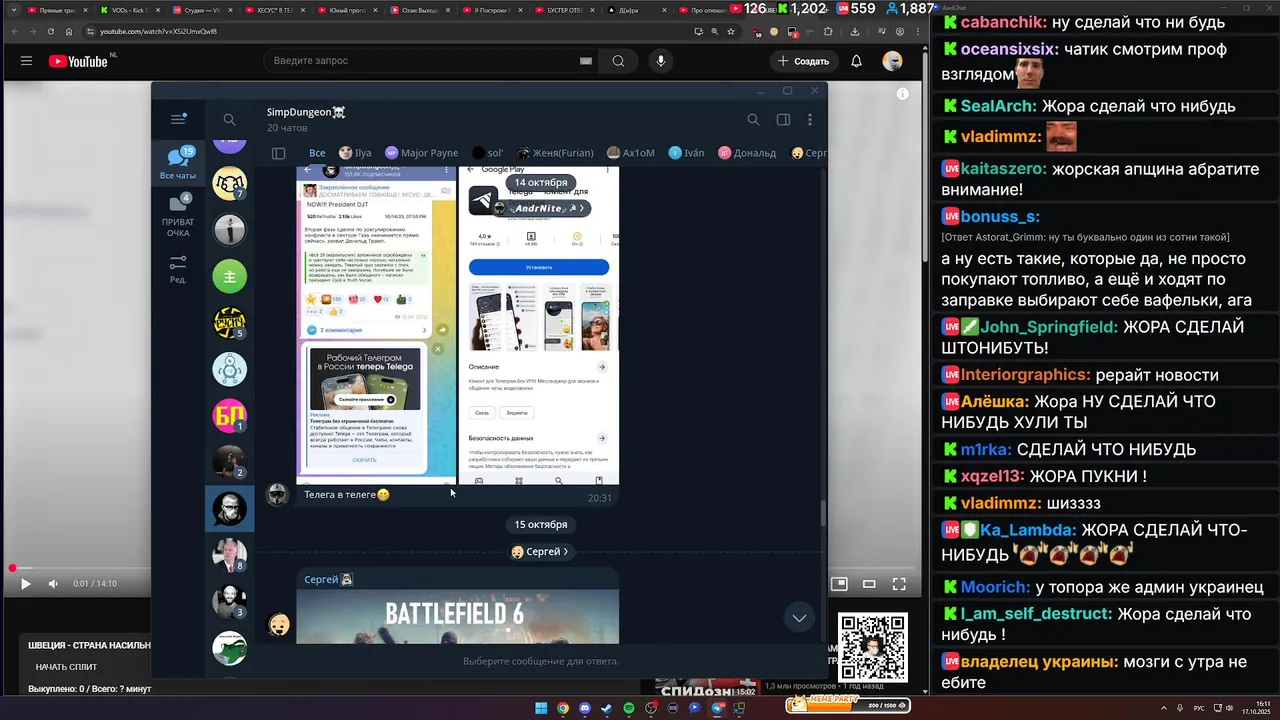This screenshot has width=1280, height=720.
Task: Switch to the Major Payne topic tab
Action: tap(421, 153)
